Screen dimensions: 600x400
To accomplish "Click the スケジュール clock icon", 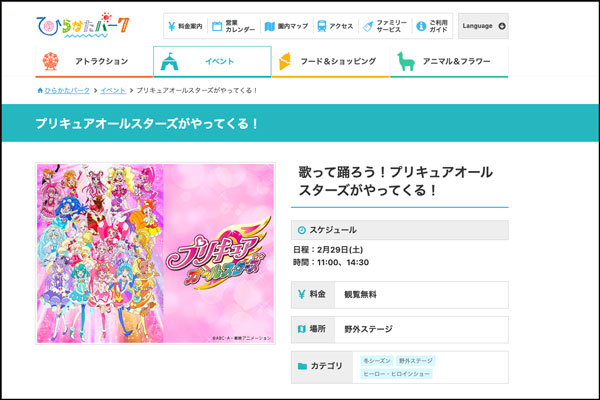I will 302,230.
